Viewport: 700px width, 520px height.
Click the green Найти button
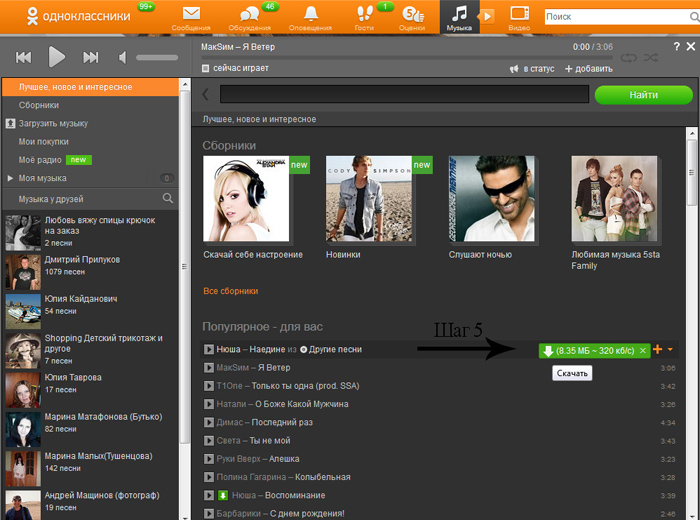click(643, 95)
